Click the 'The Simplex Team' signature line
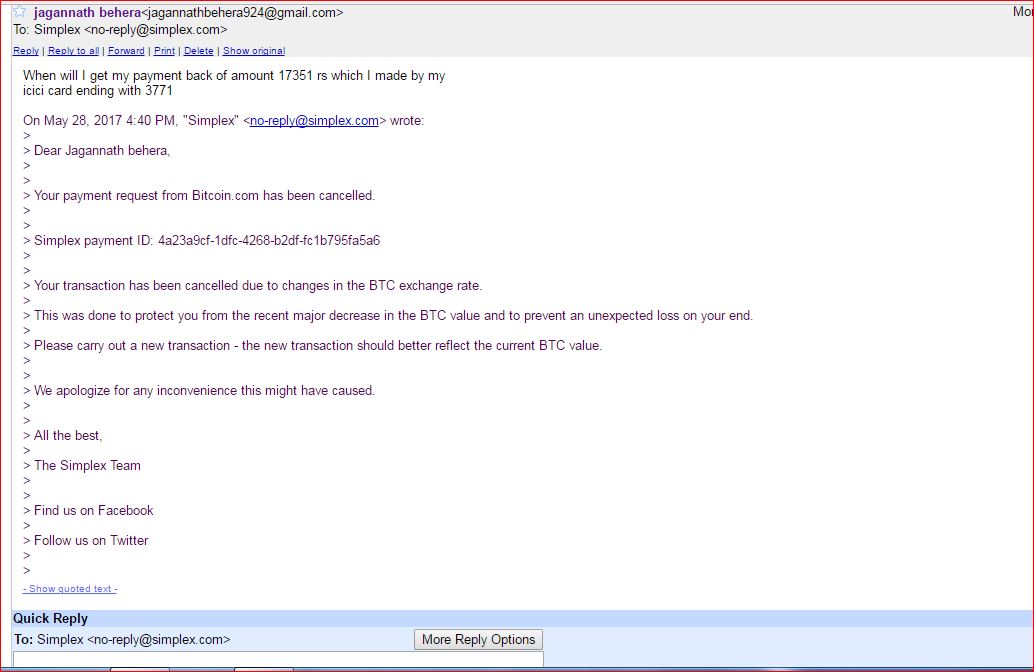The image size is (1034, 672). tap(87, 466)
